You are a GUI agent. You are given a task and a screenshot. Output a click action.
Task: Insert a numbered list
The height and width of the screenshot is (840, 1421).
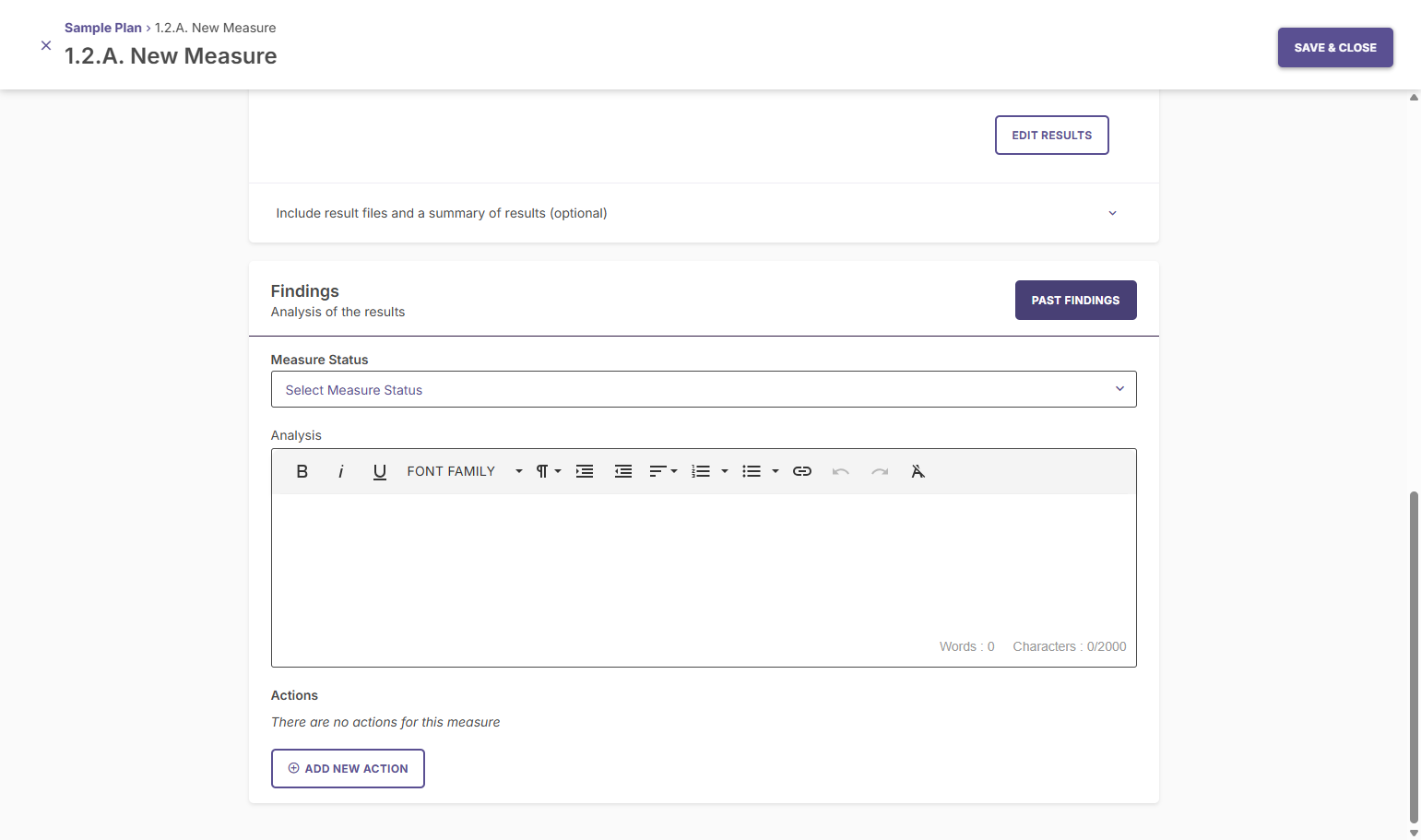pyautogui.click(x=701, y=471)
